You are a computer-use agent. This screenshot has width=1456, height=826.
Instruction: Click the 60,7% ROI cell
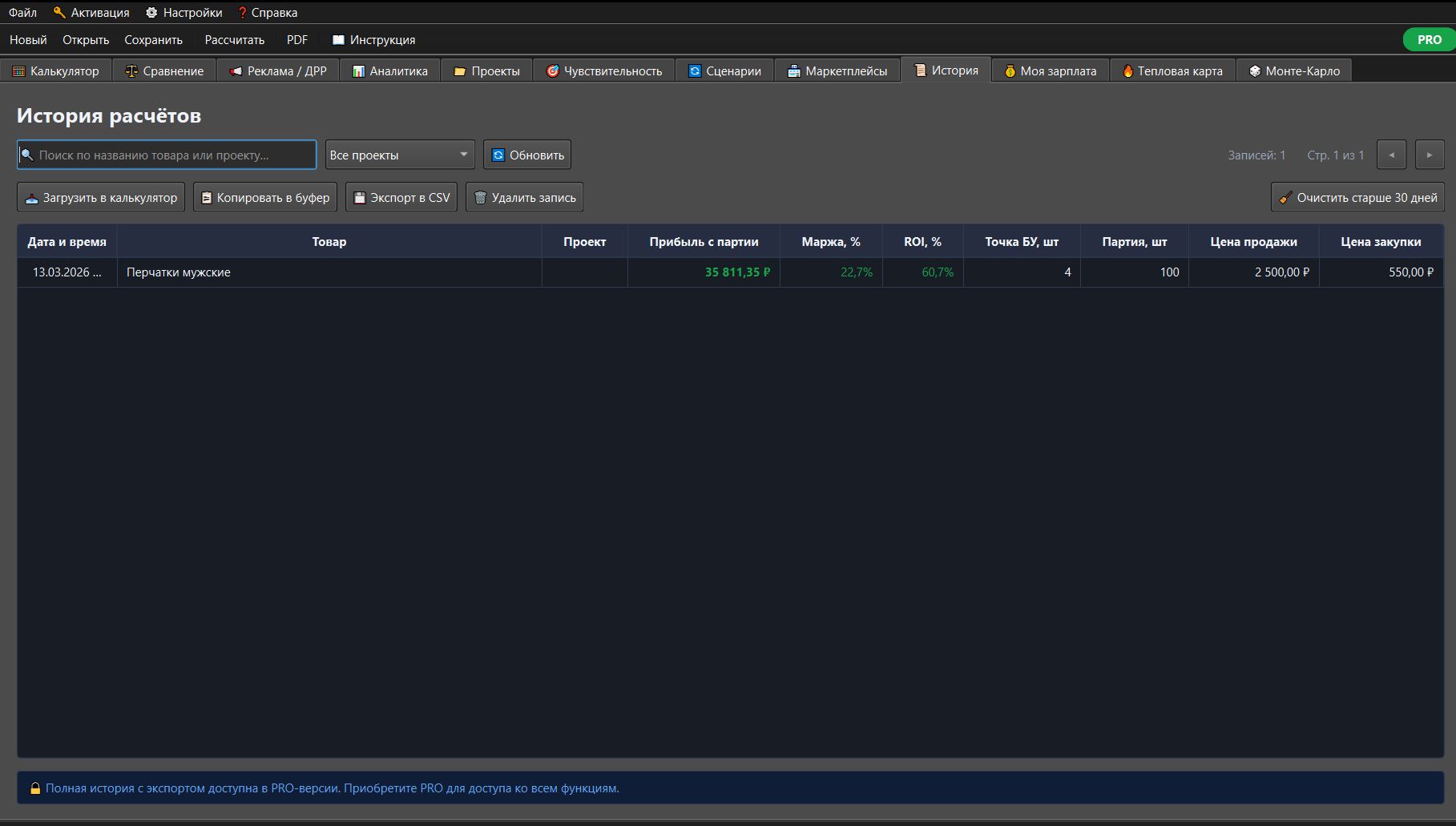pos(922,272)
